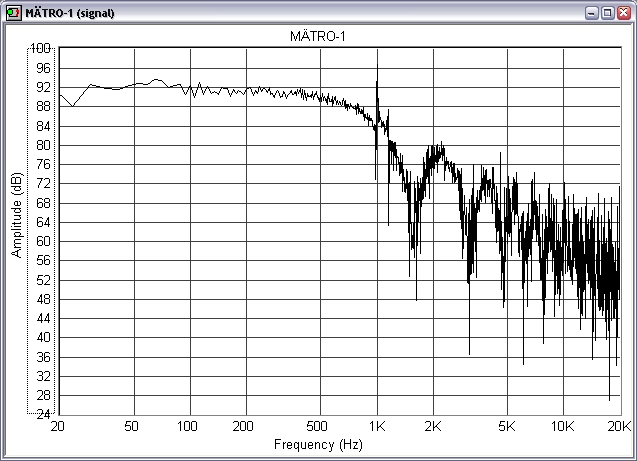Viewport: 637px width, 461px height.
Task: Click the 100 dB amplitude axis value
Action: pos(41,48)
